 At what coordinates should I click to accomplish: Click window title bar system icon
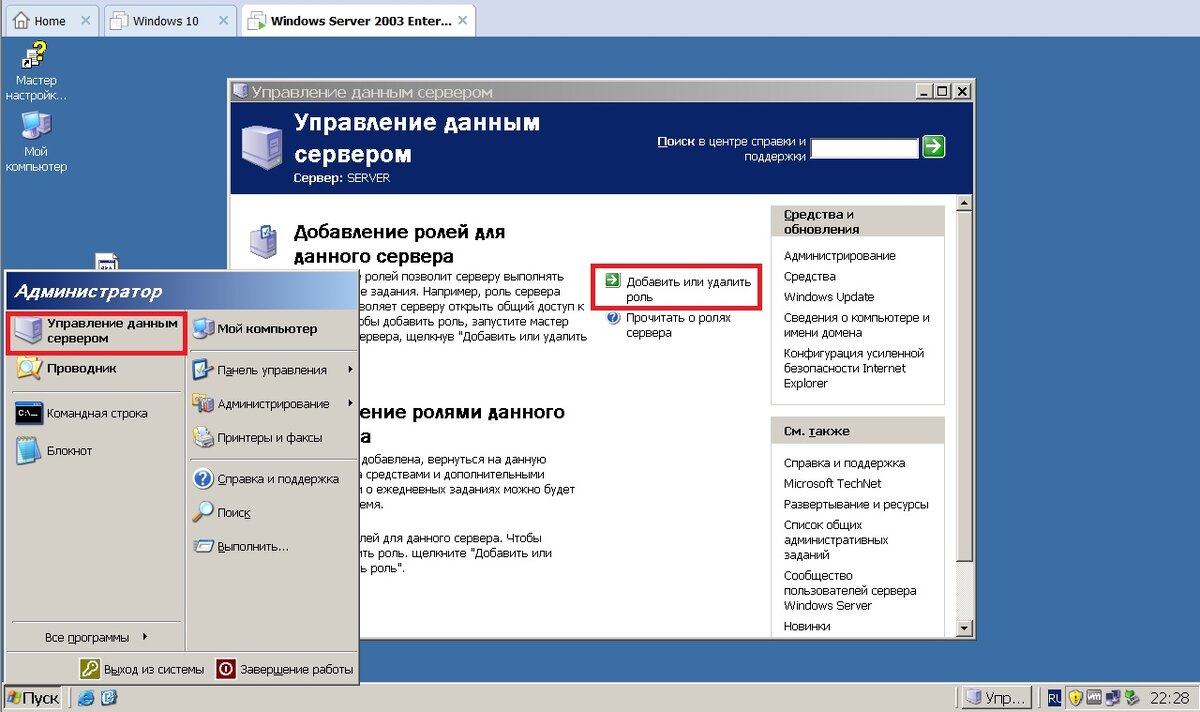240,91
